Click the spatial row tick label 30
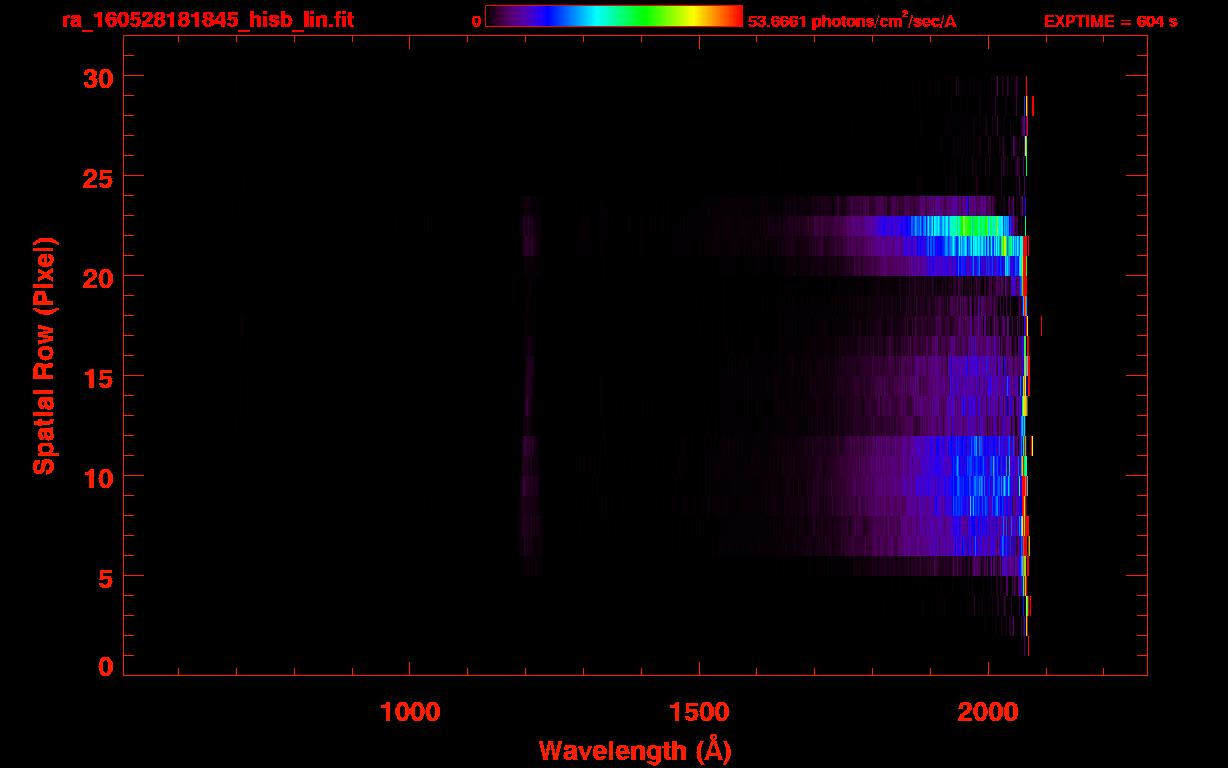 pyautogui.click(x=96, y=77)
